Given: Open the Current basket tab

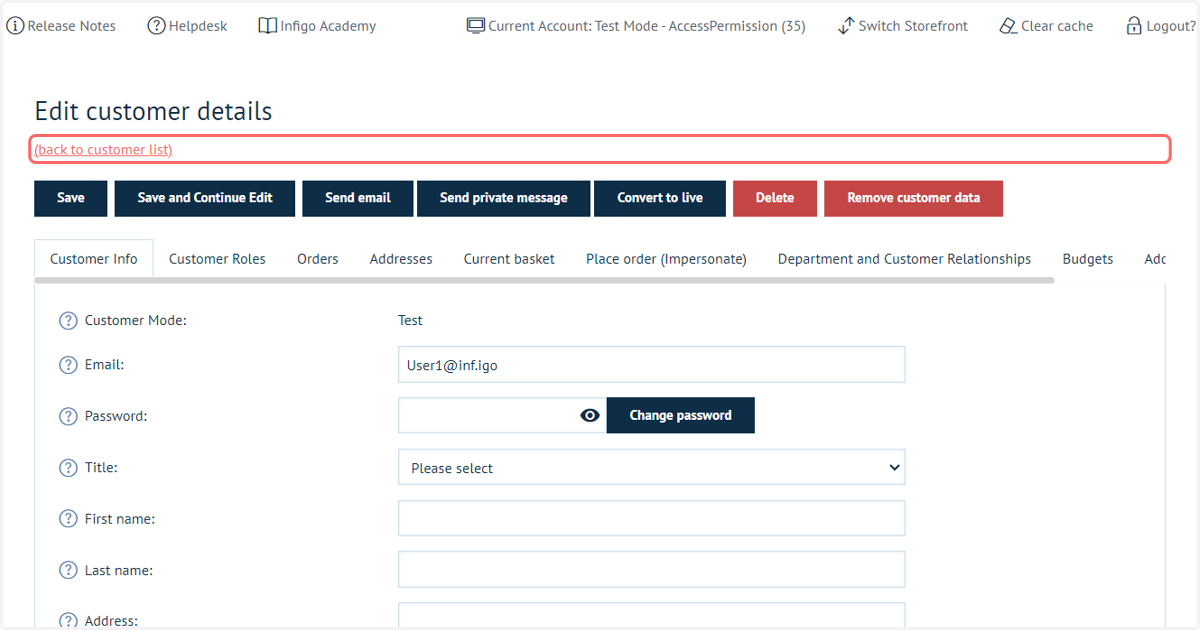Looking at the screenshot, I should 509,259.
